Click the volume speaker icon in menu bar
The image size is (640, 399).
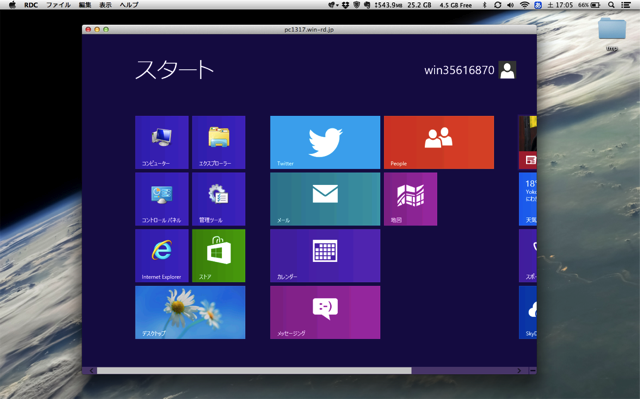coord(510,5)
